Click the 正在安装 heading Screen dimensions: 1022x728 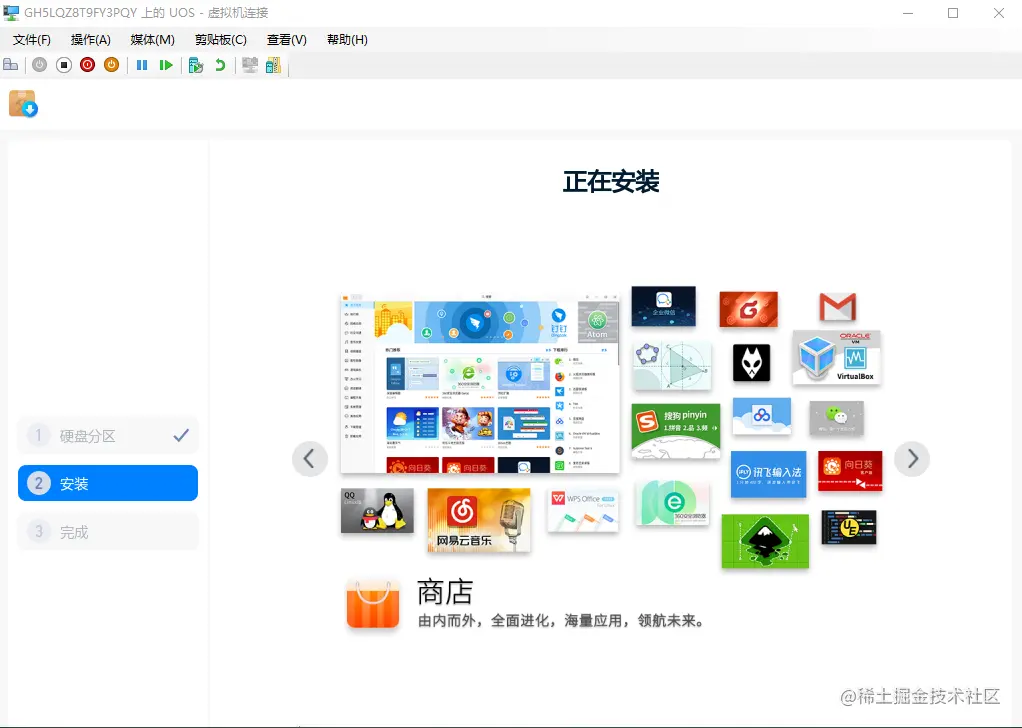click(x=611, y=182)
